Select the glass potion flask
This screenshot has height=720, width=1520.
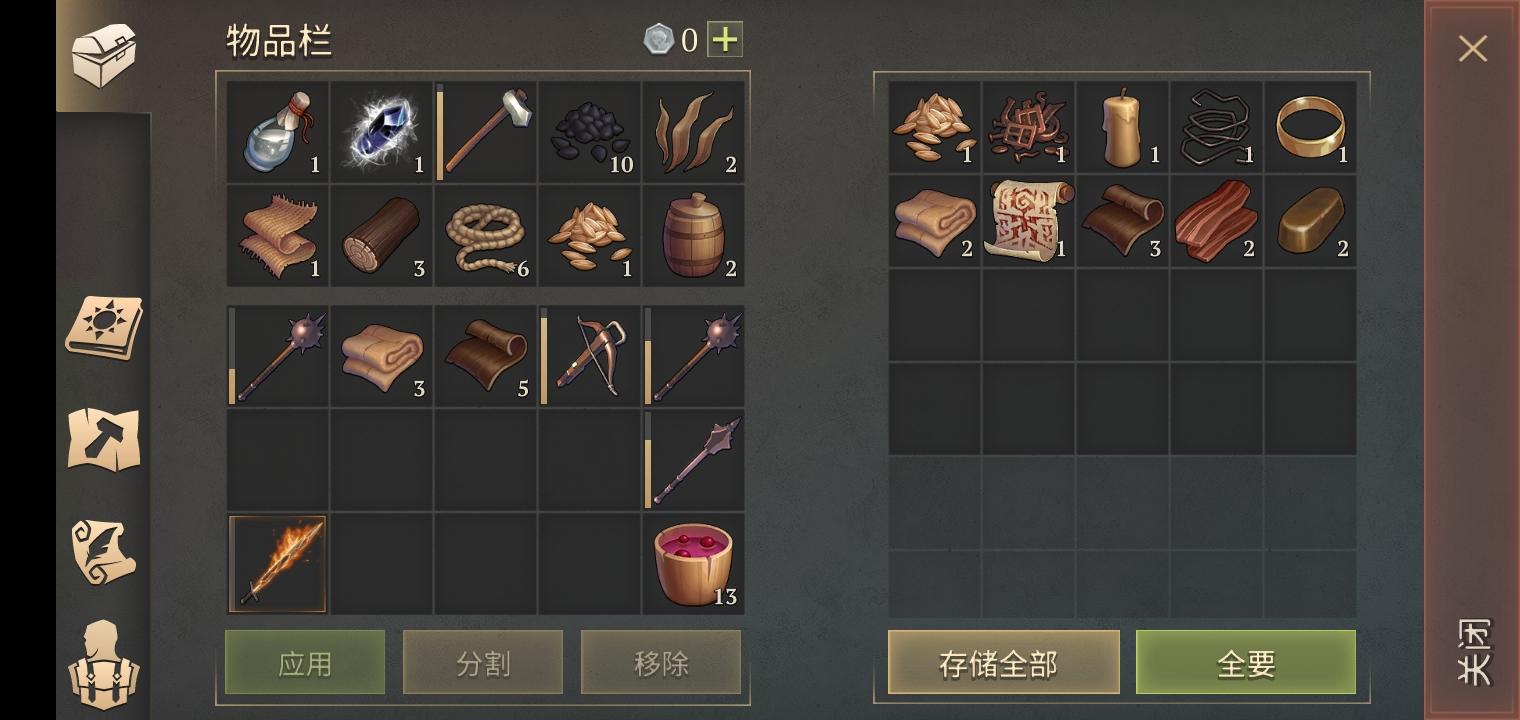278,131
